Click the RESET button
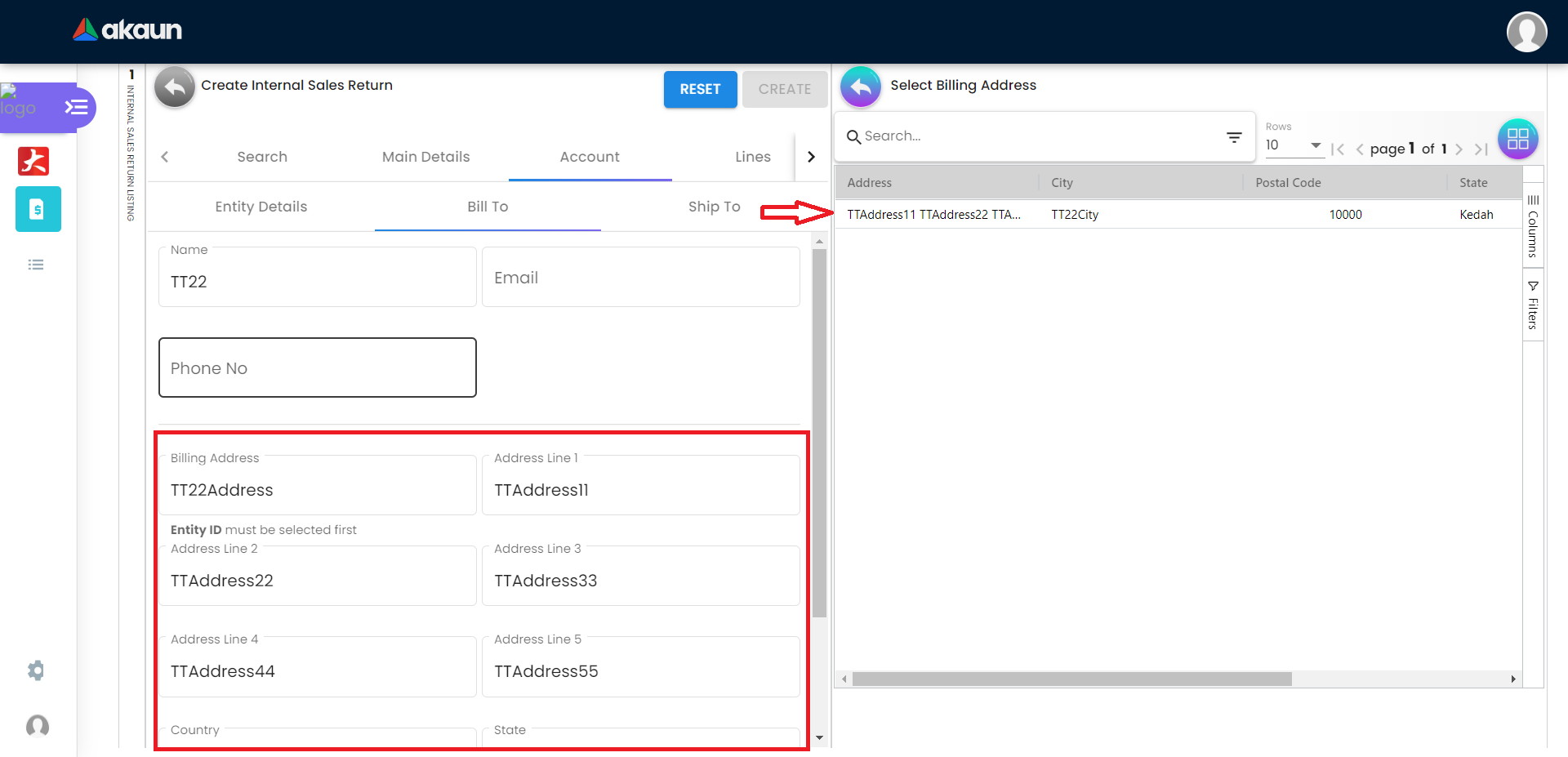This screenshot has height=757, width=1568. click(700, 89)
